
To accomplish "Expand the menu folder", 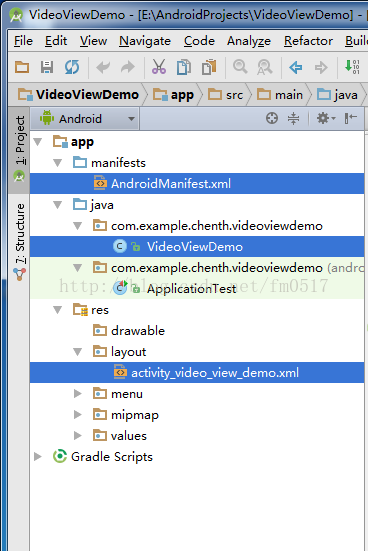I will [78, 394].
